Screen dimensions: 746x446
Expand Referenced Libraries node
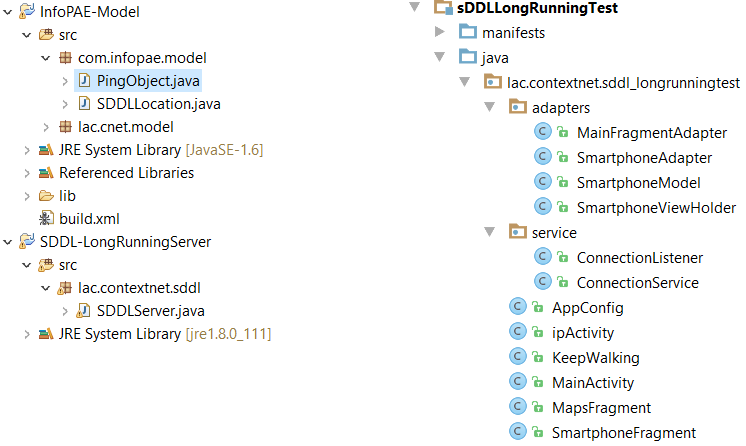26,173
